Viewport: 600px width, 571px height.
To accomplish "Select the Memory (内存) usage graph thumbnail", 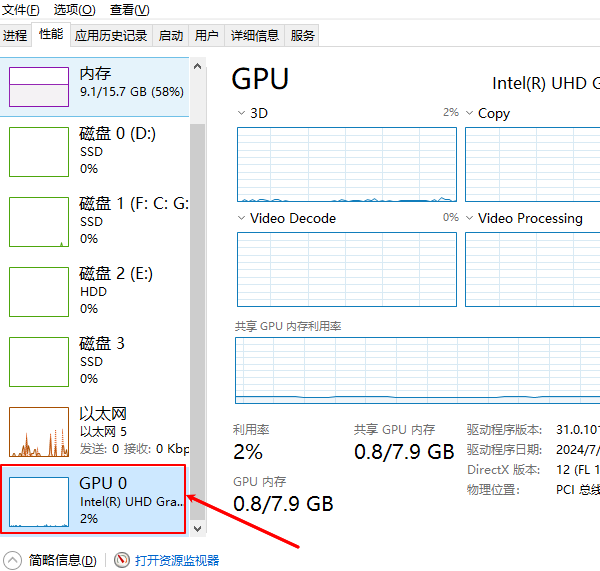I will pyautogui.click(x=39, y=86).
